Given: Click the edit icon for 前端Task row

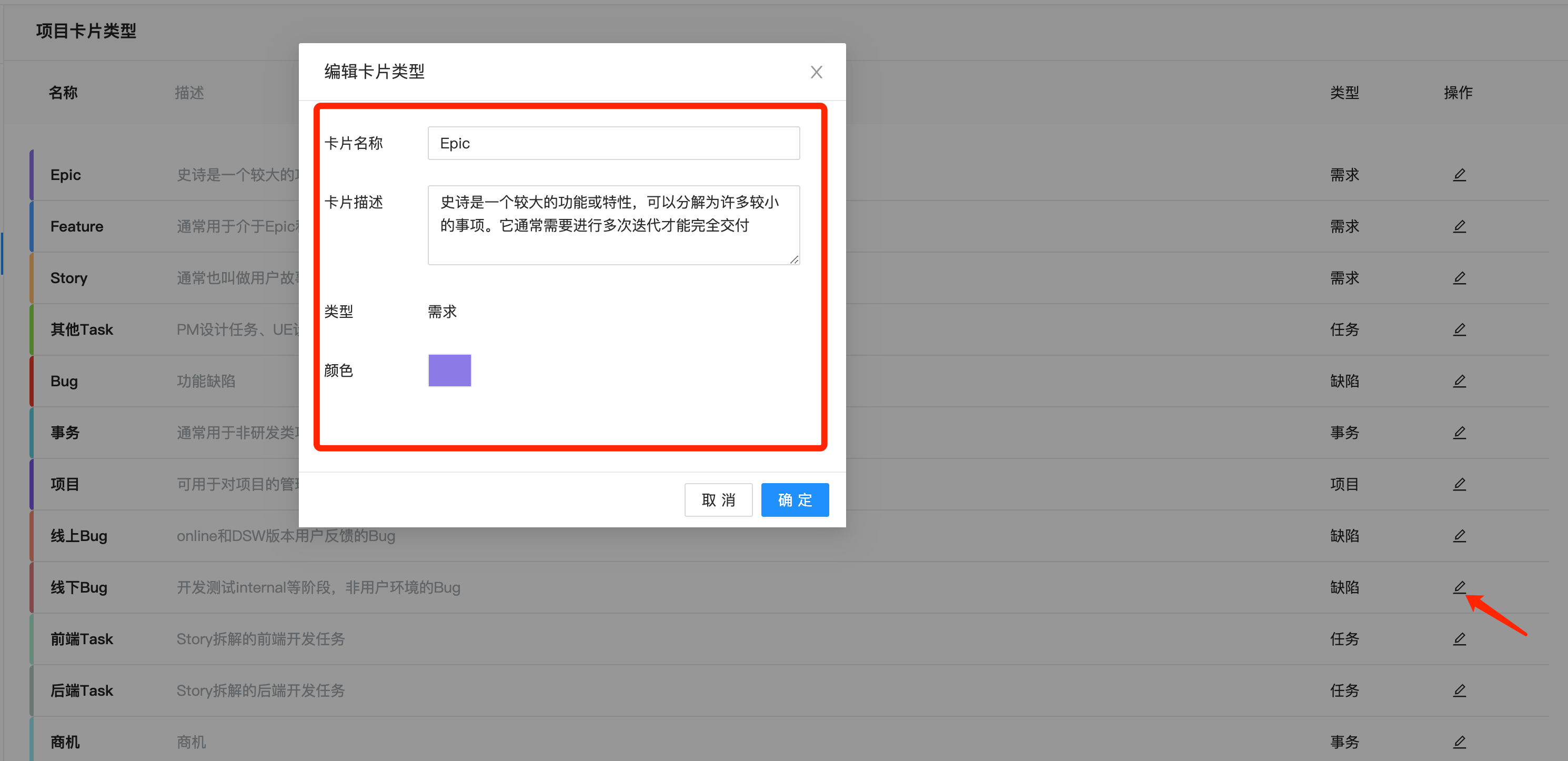Looking at the screenshot, I should click(1460, 638).
